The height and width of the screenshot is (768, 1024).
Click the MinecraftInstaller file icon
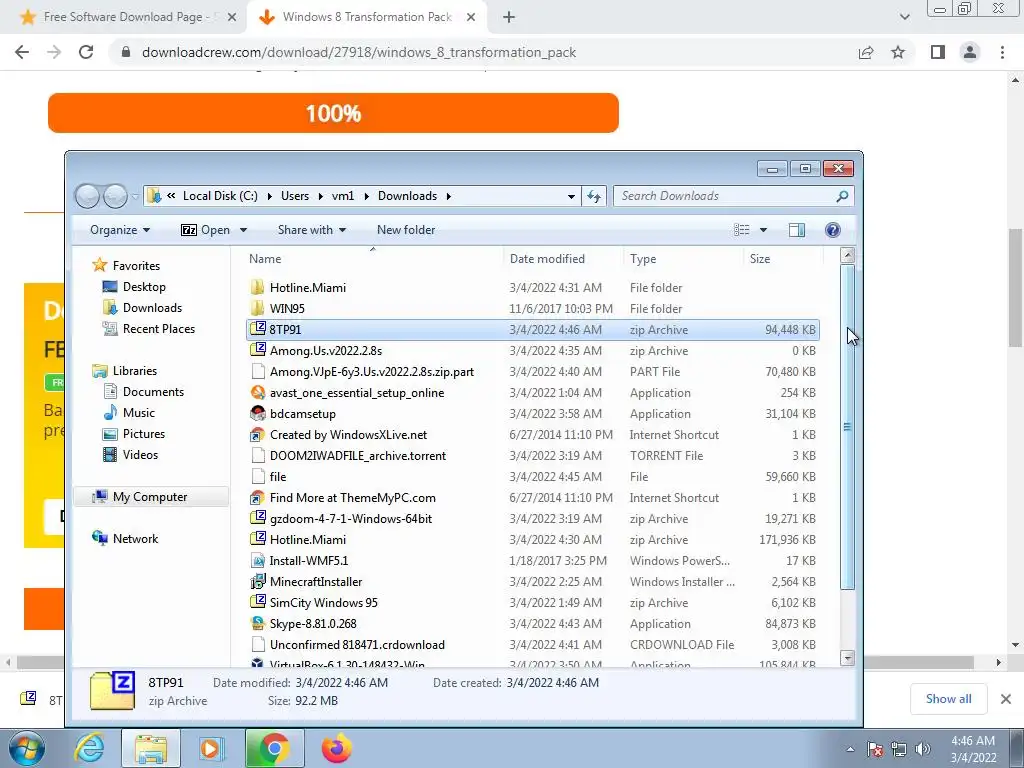pyautogui.click(x=258, y=581)
